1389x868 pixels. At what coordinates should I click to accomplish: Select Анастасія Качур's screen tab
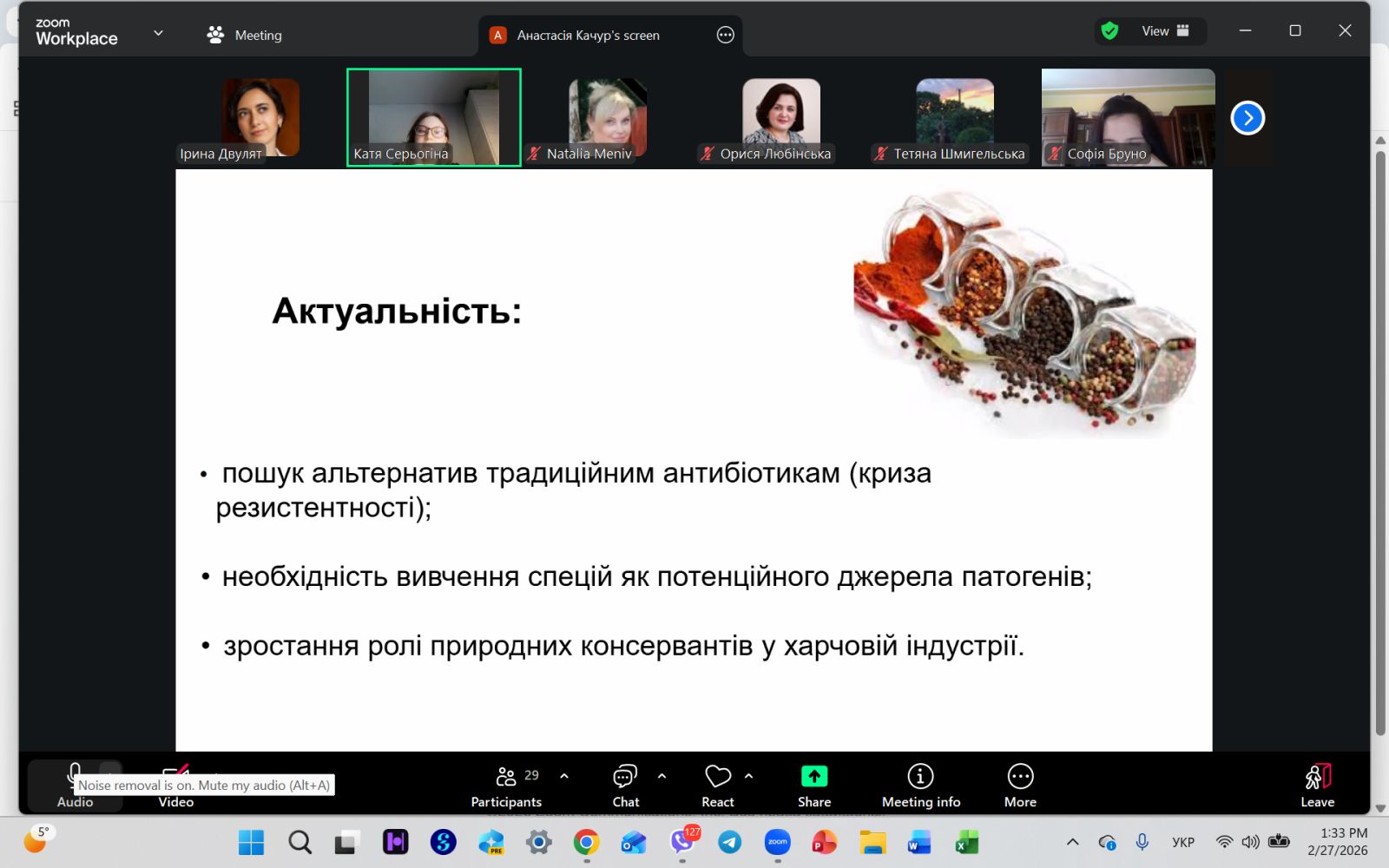588,35
